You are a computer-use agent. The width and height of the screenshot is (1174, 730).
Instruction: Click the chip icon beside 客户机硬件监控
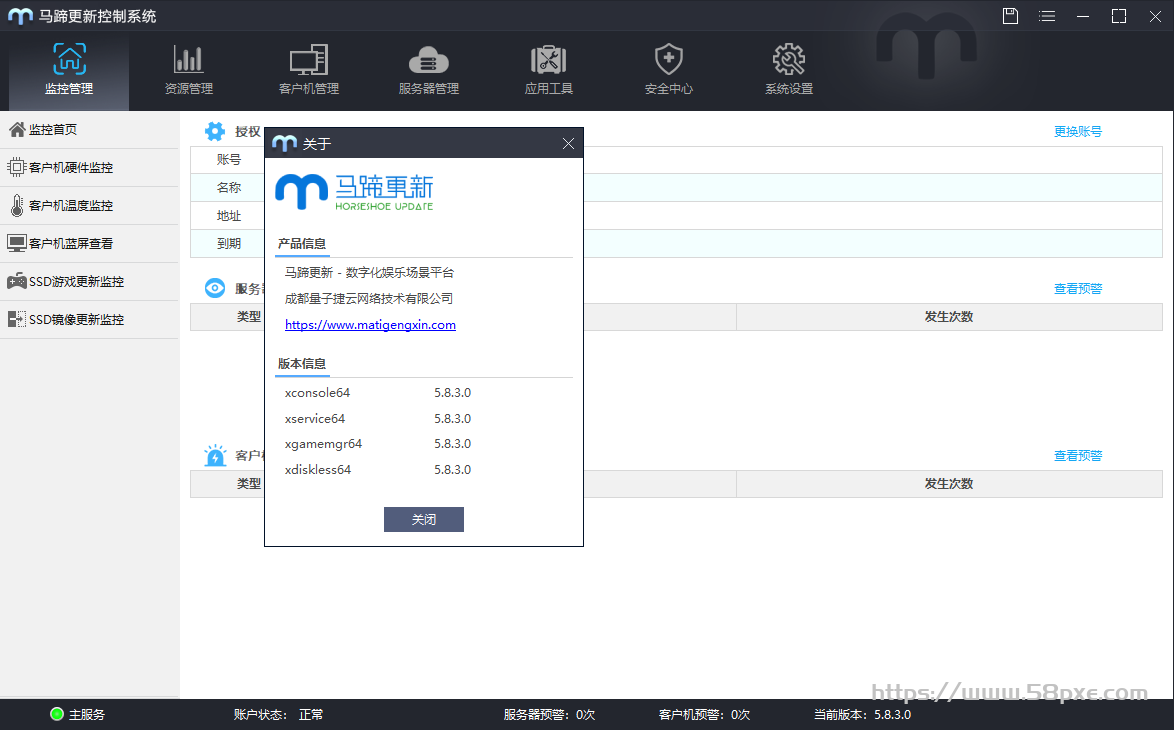tap(16, 167)
